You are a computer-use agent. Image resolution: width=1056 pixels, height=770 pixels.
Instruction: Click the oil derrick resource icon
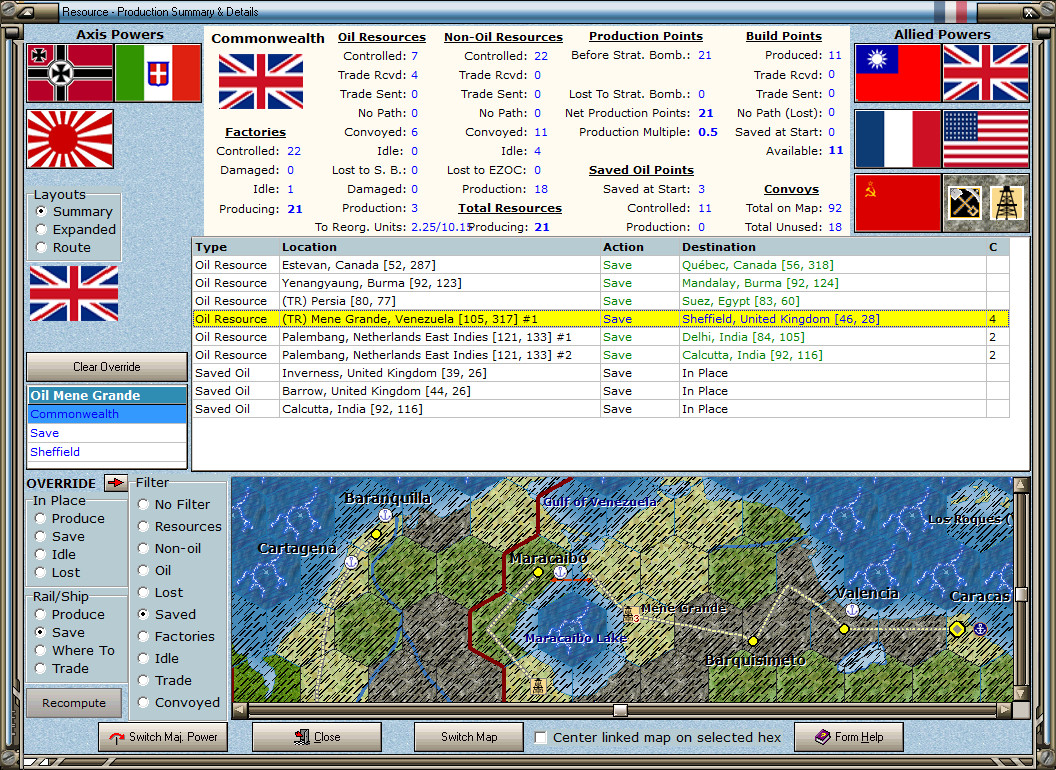1007,203
